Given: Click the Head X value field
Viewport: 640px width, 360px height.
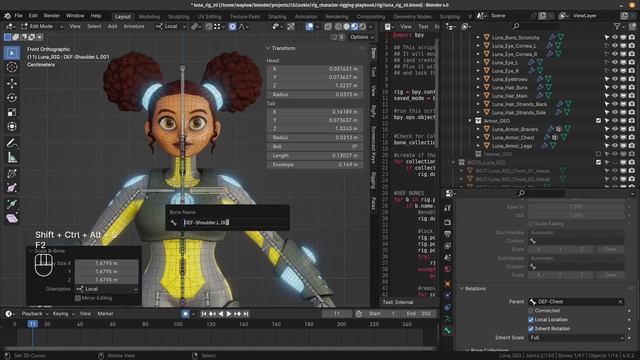Looking at the screenshot, I should [315, 69].
